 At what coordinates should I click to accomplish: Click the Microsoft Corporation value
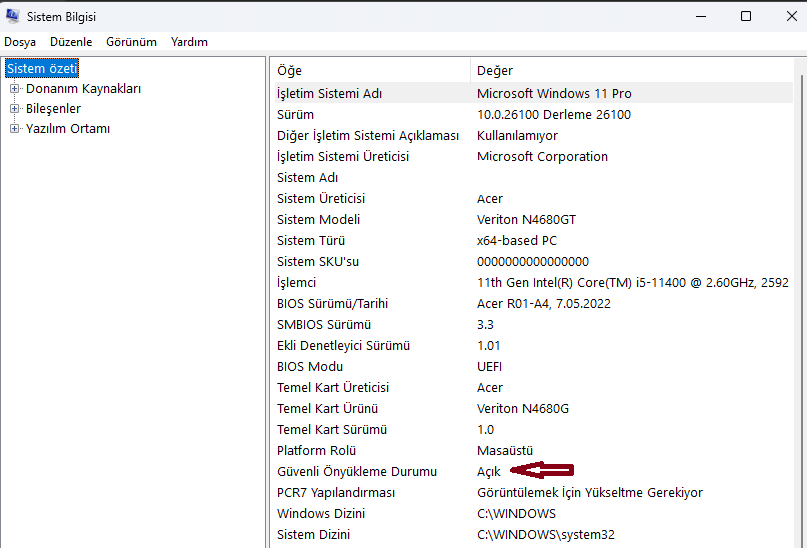tap(542, 157)
